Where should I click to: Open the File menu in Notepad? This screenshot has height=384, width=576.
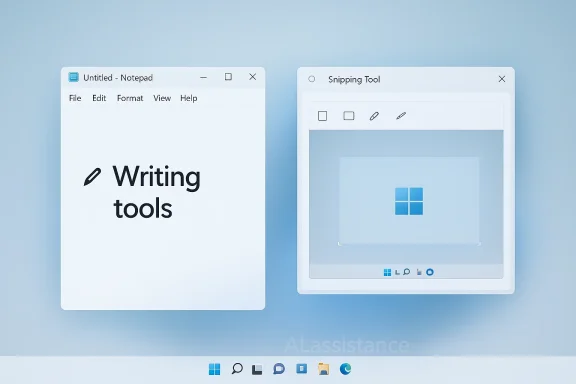click(x=75, y=98)
